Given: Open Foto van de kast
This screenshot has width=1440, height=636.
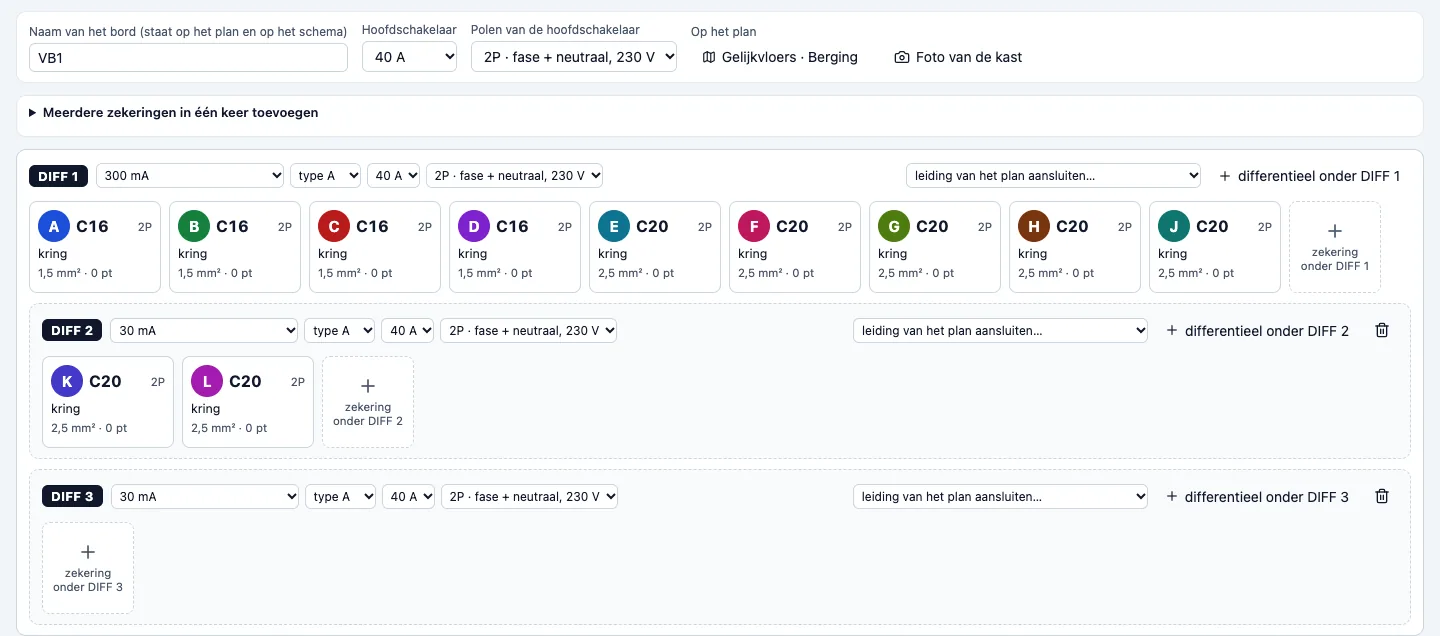Looking at the screenshot, I should point(958,57).
